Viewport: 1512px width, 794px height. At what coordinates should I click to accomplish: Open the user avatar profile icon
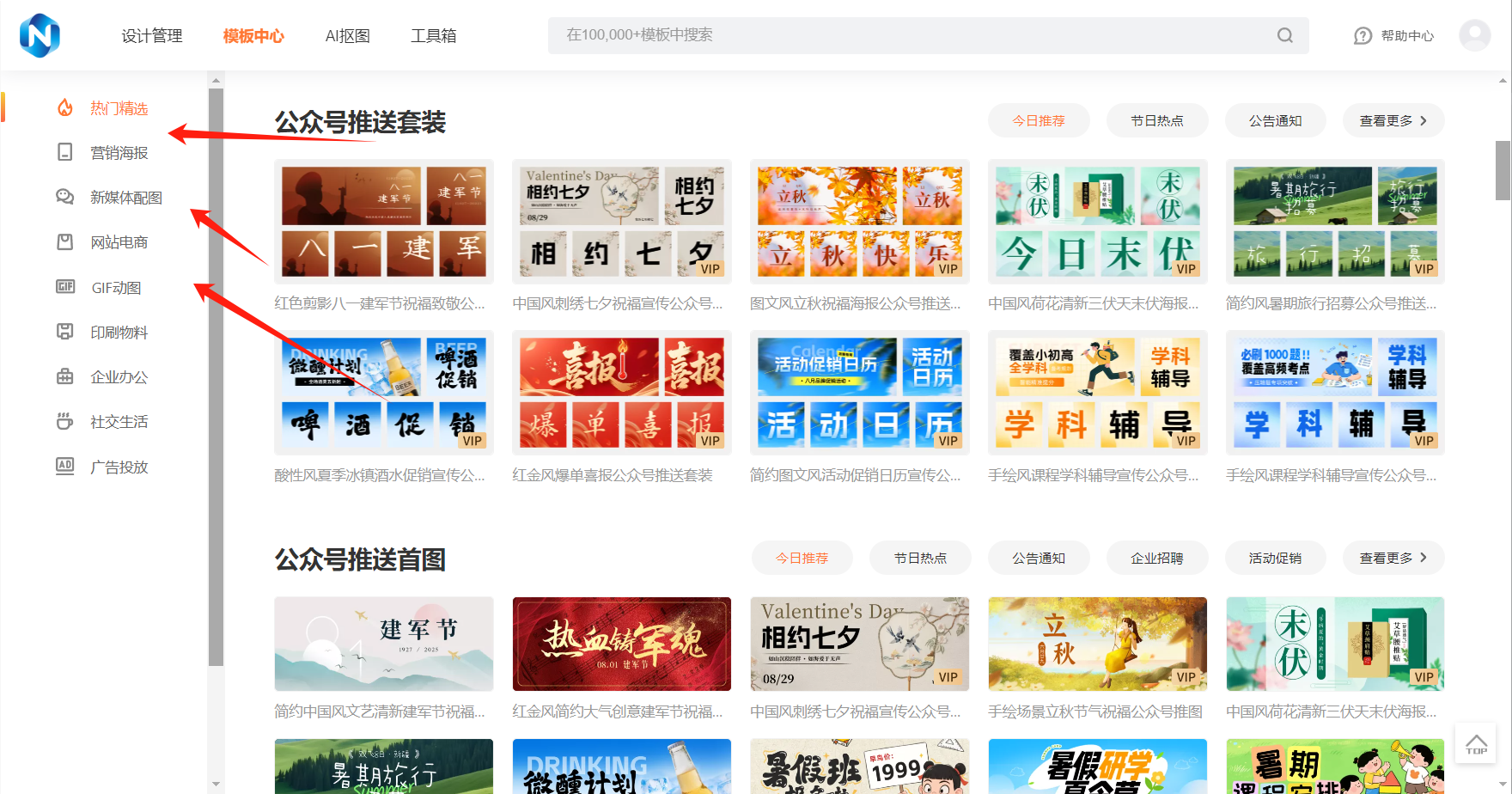1474,35
